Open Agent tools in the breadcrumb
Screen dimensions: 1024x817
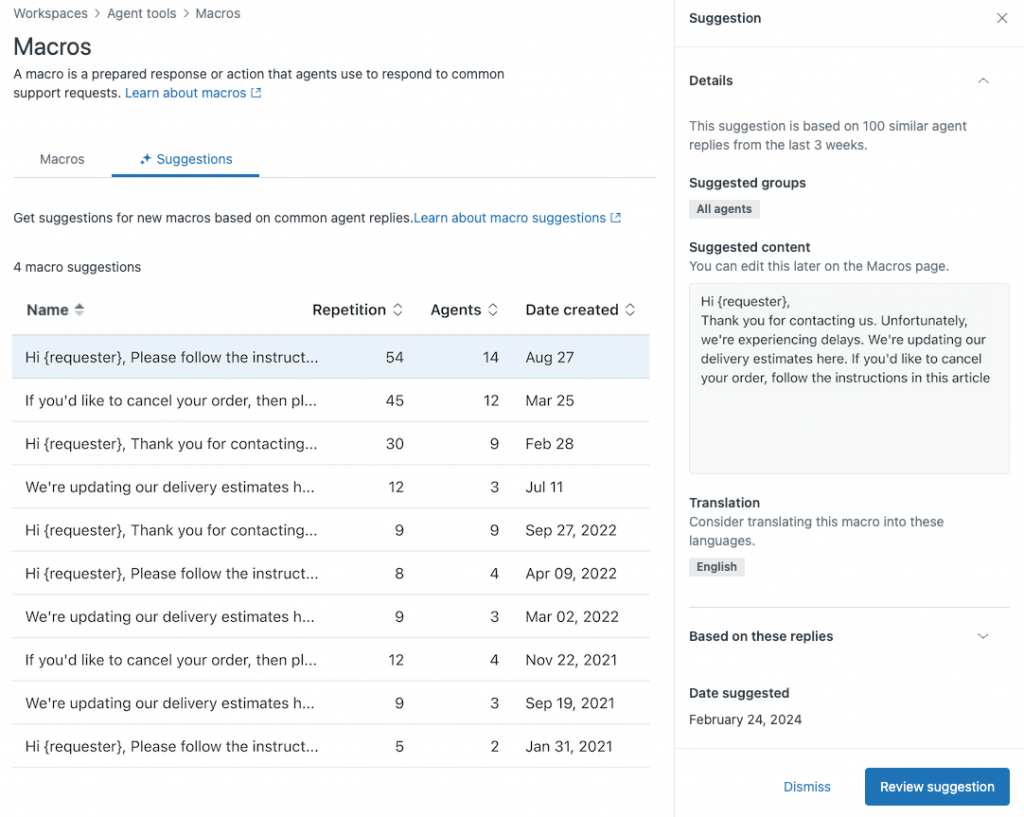[x=141, y=14]
